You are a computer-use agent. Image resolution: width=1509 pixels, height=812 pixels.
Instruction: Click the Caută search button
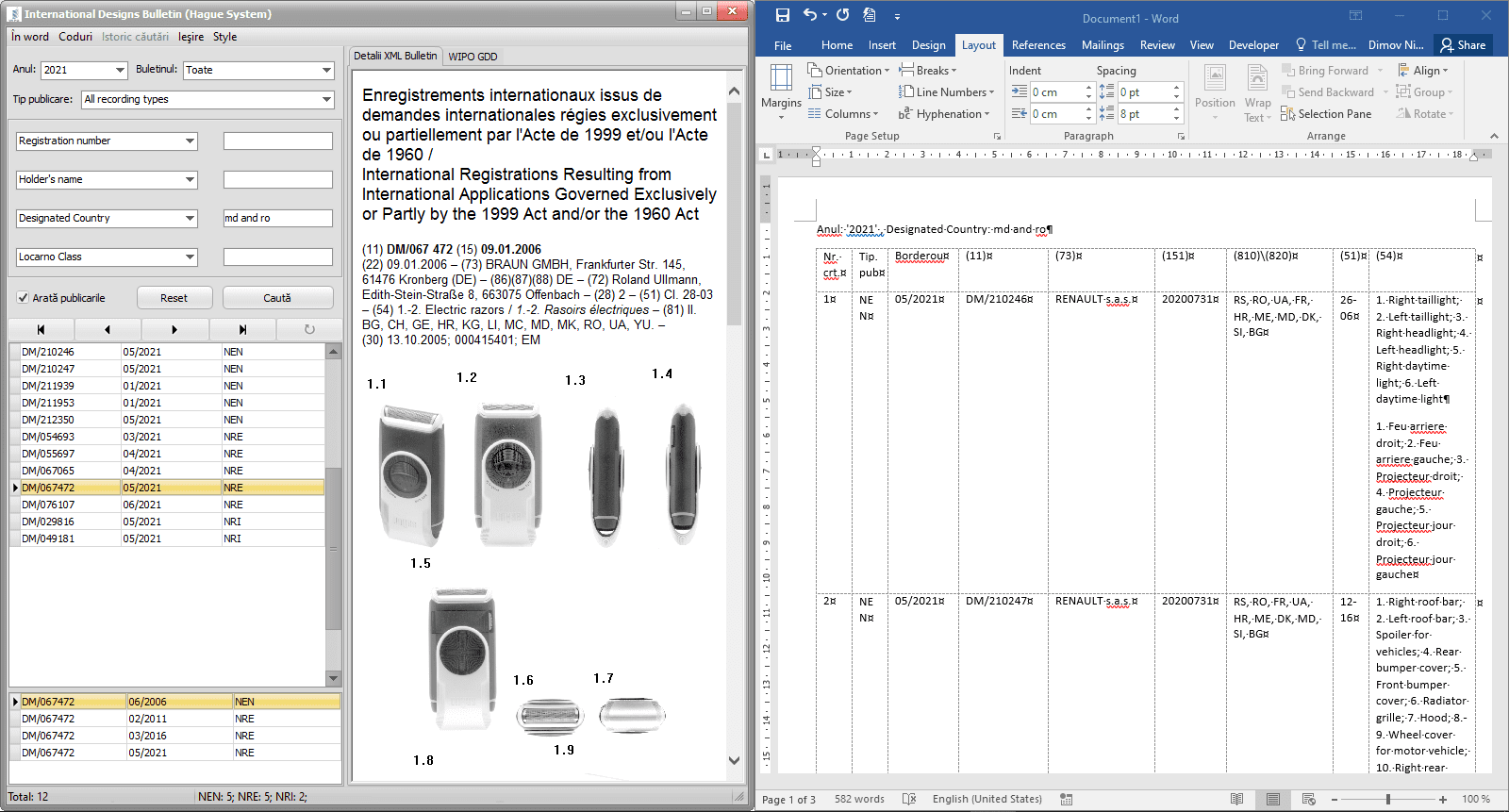(277, 298)
